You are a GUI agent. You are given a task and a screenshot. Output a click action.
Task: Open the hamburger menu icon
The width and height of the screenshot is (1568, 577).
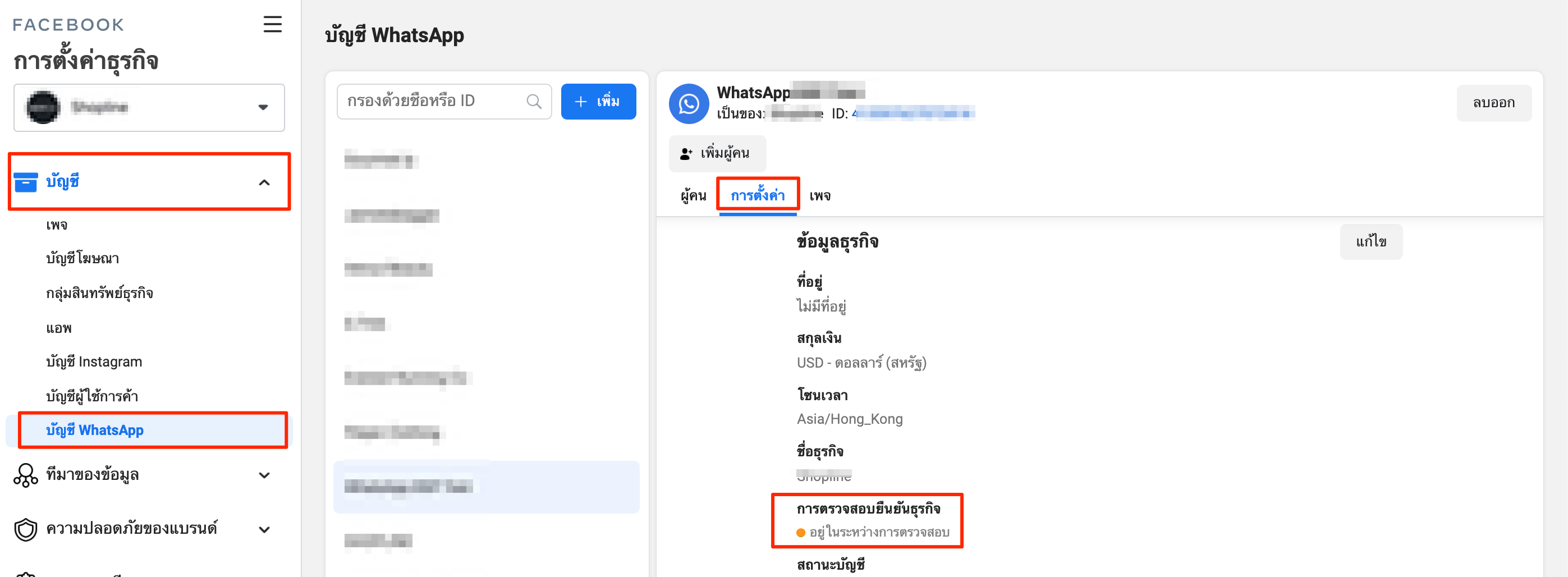(272, 24)
